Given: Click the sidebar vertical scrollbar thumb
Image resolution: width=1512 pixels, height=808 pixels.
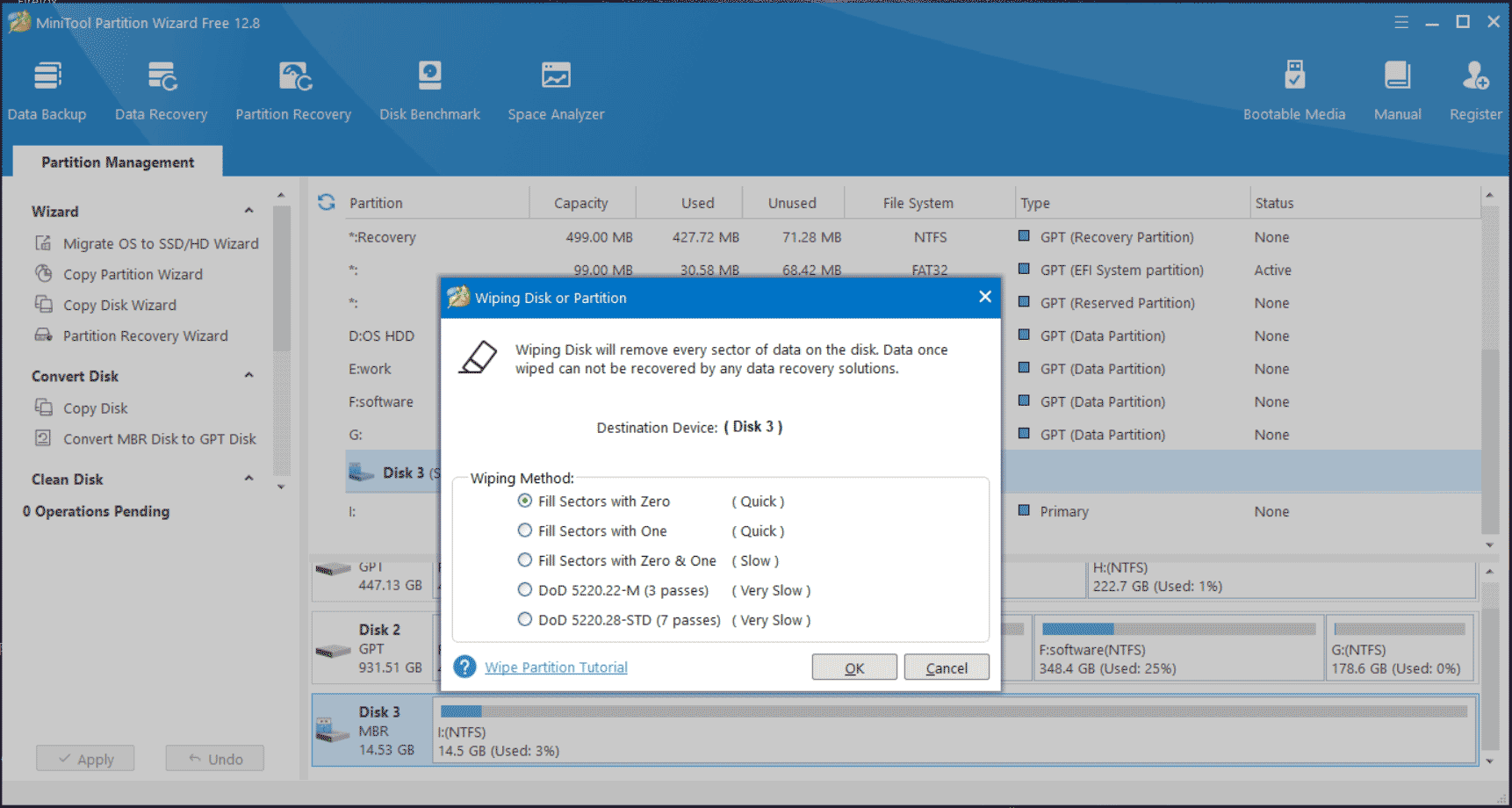Looking at the screenshot, I should click(x=281, y=278).
